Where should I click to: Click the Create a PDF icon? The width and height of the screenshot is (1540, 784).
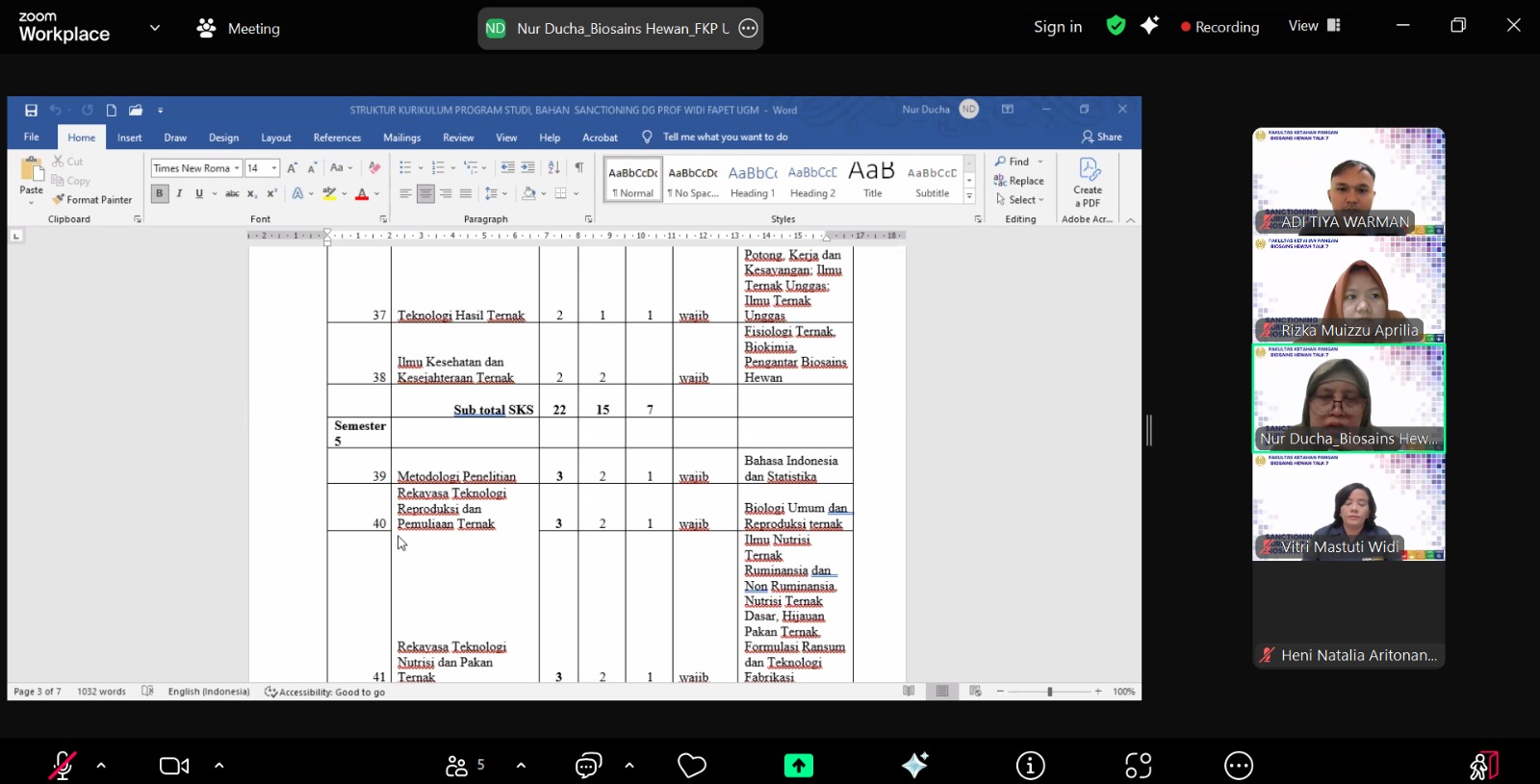pyautogui.click(x=1089, y=181)
